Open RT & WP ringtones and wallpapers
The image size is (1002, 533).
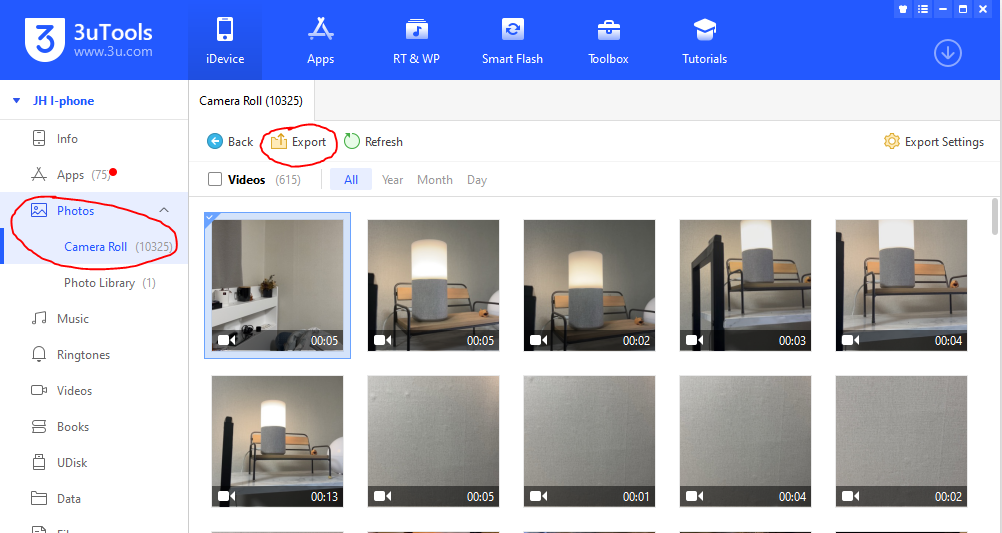416,42
